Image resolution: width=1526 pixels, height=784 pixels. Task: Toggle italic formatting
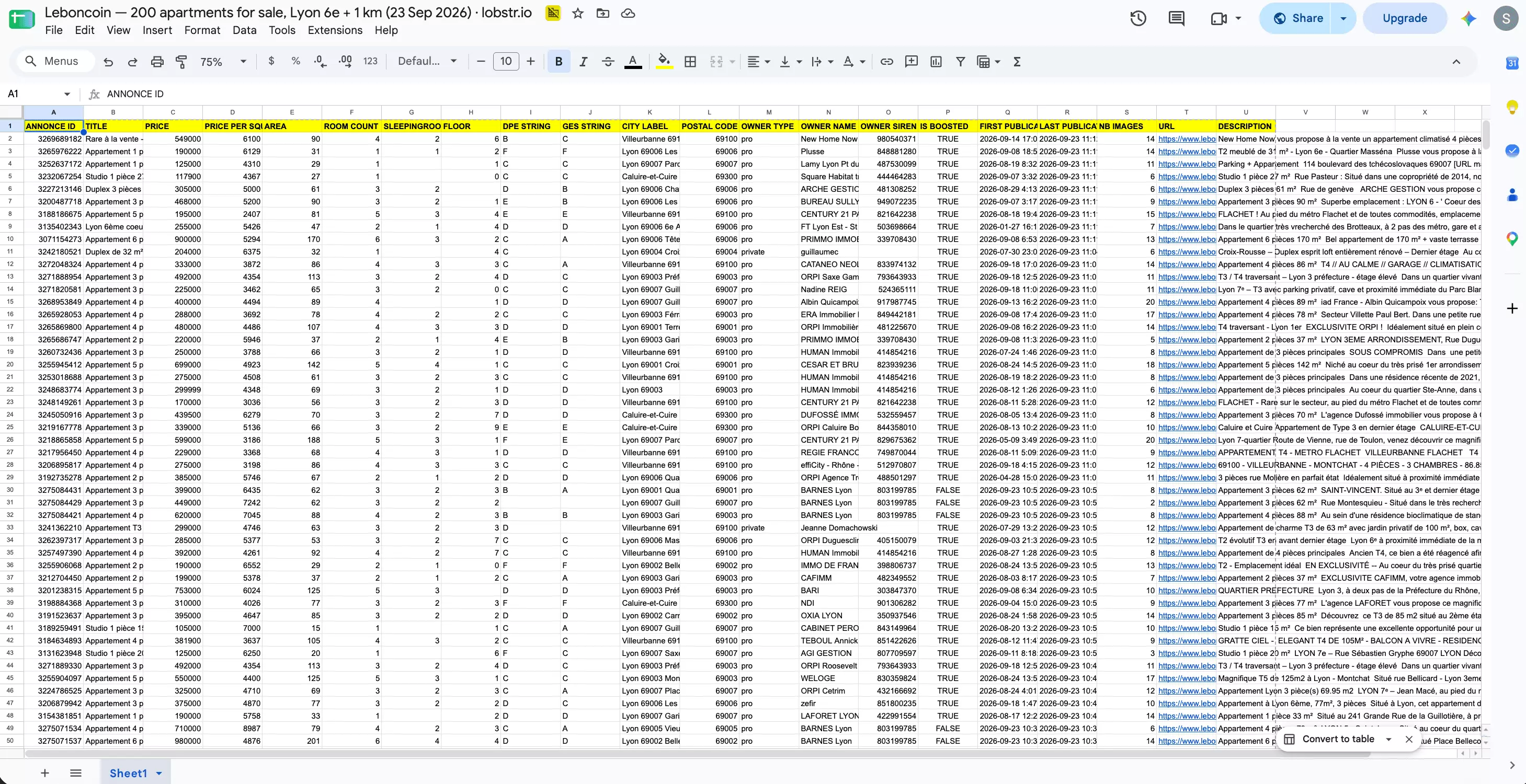click(x=584, y=62)
